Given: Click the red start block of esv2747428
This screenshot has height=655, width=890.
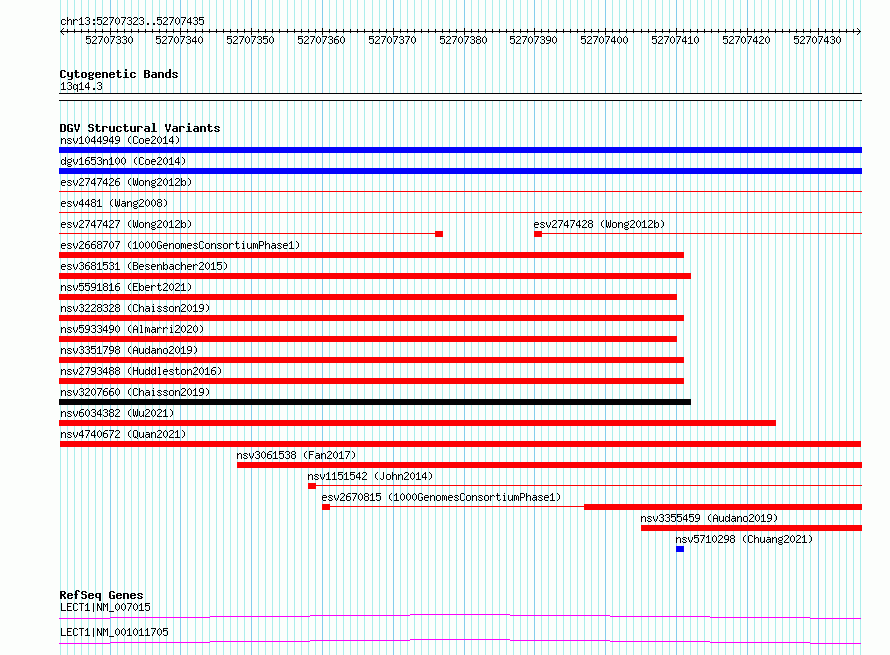Looking at the screenshot, I should tap(538, 234).
